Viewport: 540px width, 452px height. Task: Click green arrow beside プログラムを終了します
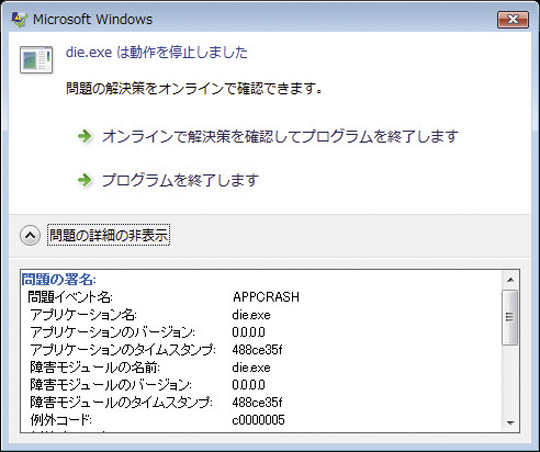click(84, 180)
